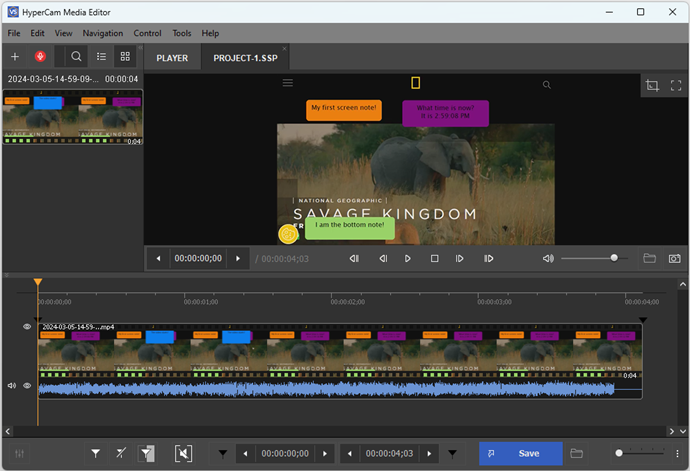The height and width of the screenshot is (471, 690).
Task: Take a snapshot with camera icon
Action: pos(675,258)
